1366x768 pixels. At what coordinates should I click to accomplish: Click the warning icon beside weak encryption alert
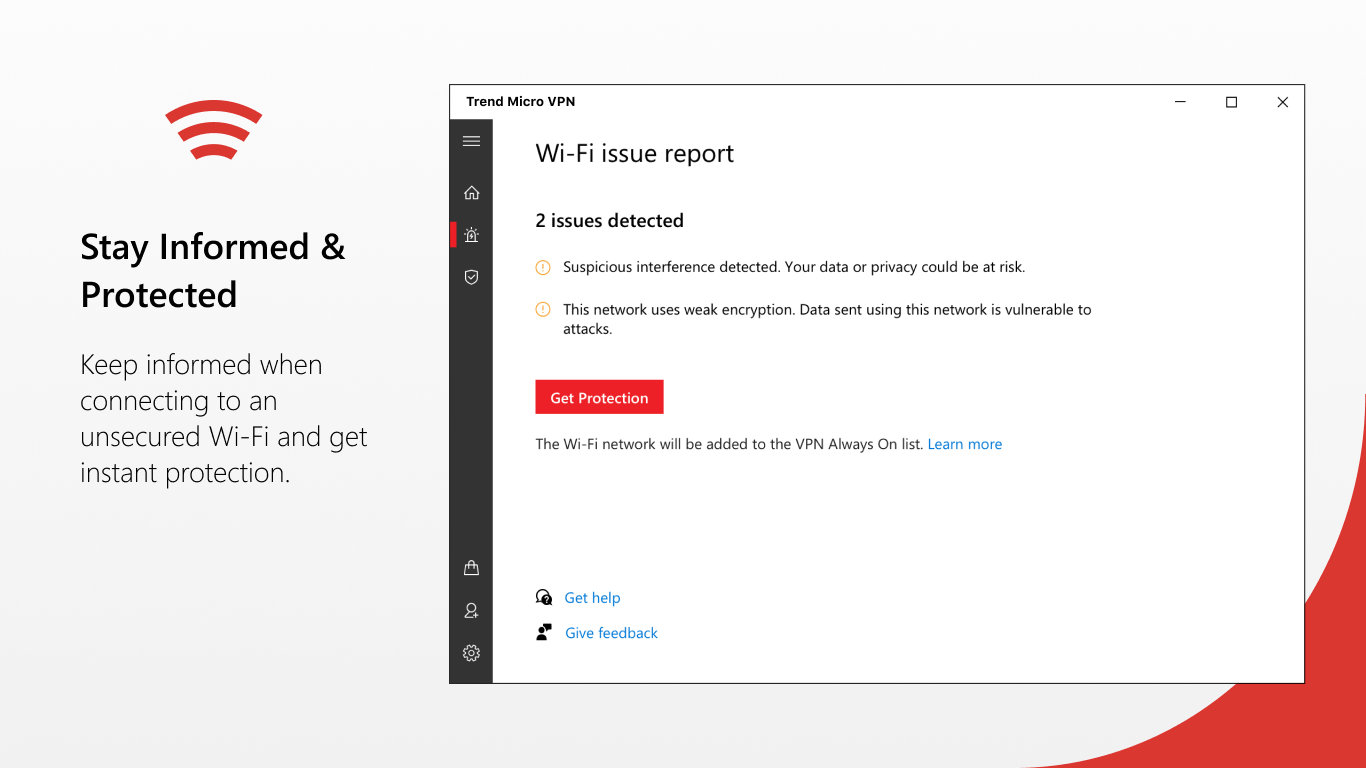coord(542,309)
